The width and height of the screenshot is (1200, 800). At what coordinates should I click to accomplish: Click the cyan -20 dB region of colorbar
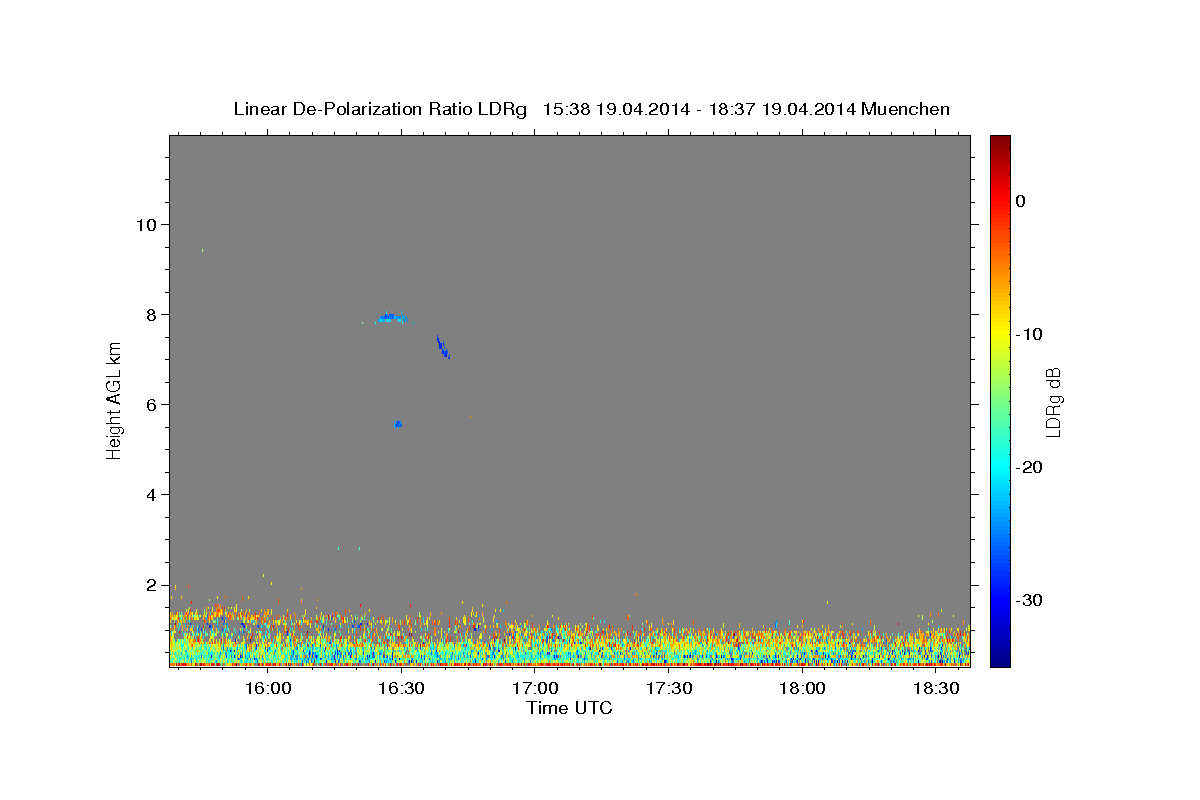tap(1000, 467)
